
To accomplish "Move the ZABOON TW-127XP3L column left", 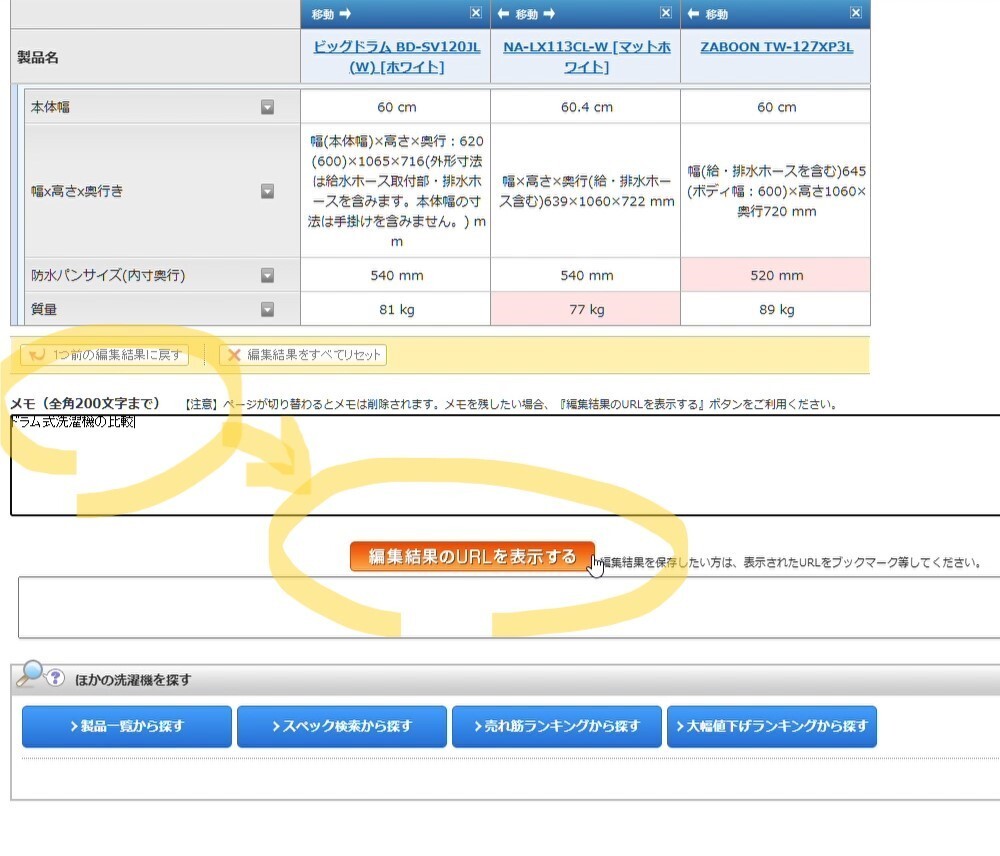I will tap(693, 14).
